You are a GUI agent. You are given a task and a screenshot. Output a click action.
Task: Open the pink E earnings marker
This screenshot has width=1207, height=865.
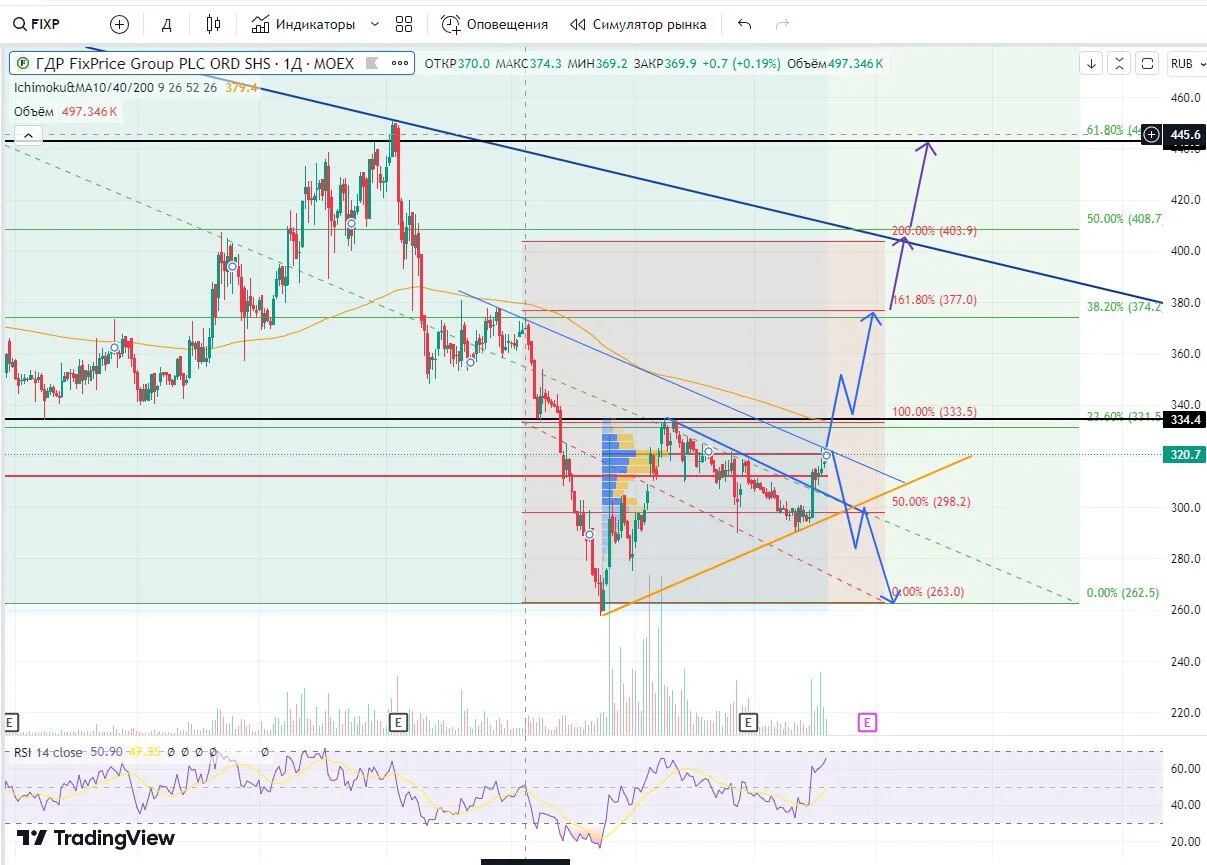pos(867,721)
